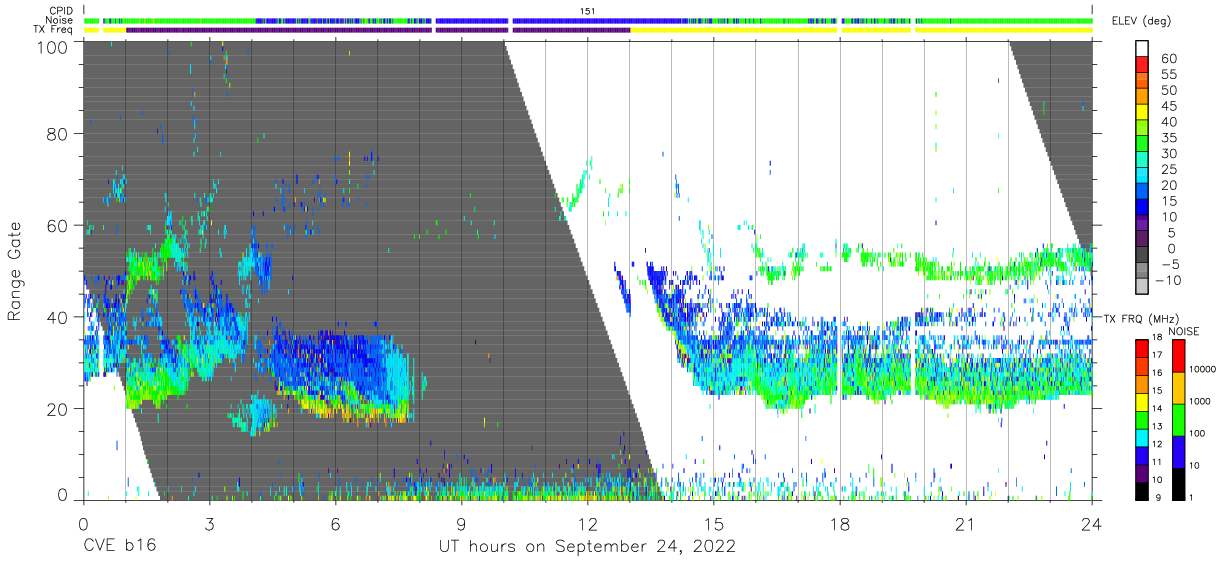Click the 40 label on Range Gate axis

click(x=57, y=317)
